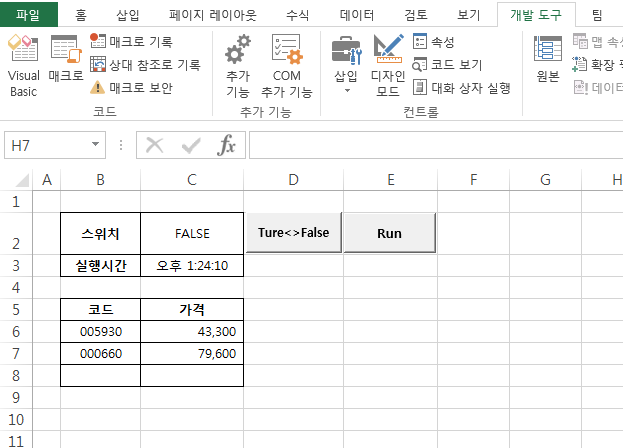Switch to the 삽입 ribbon tab
The height and width of the screenshot is (448, 623).
[x=128, y=15]
